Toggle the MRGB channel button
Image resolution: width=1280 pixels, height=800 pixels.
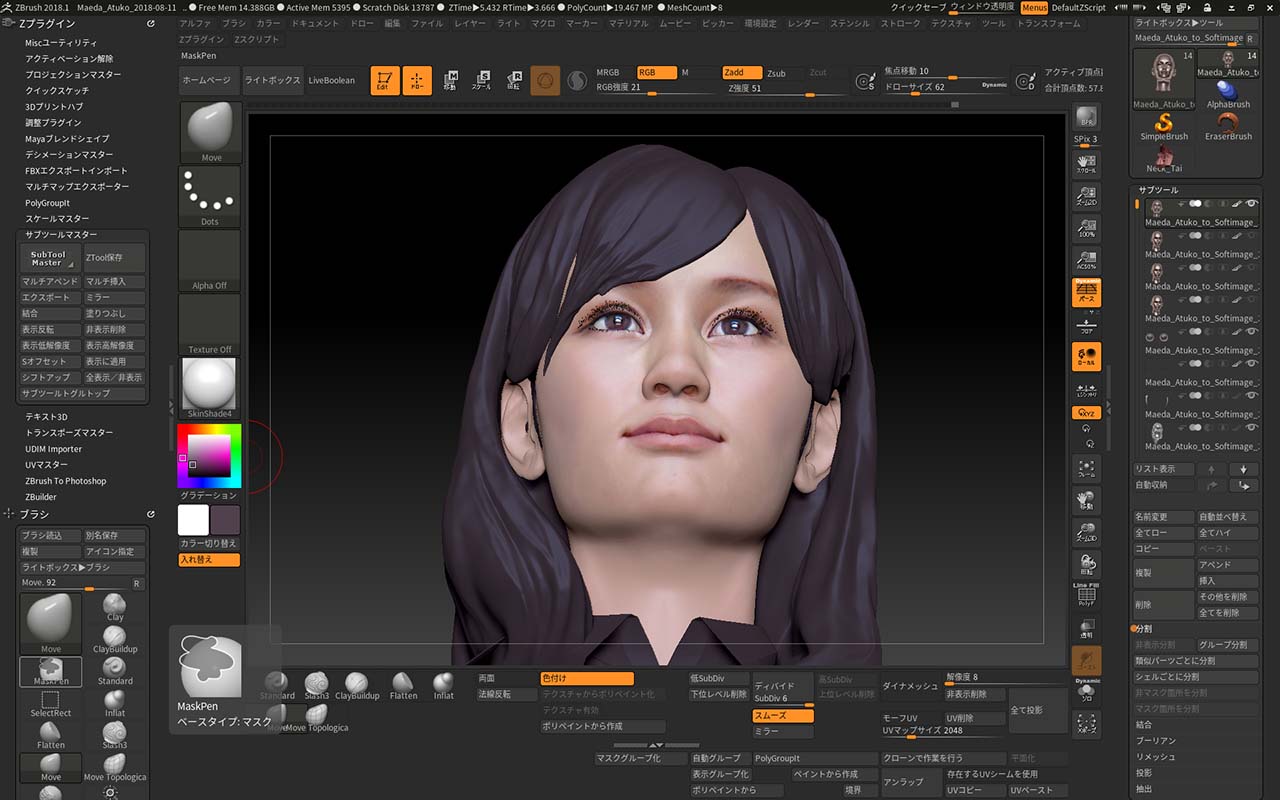[615, 73]
